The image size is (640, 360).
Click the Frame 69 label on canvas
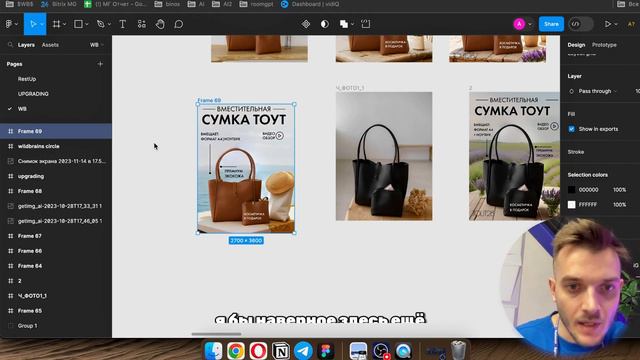(x=209, y=100)
